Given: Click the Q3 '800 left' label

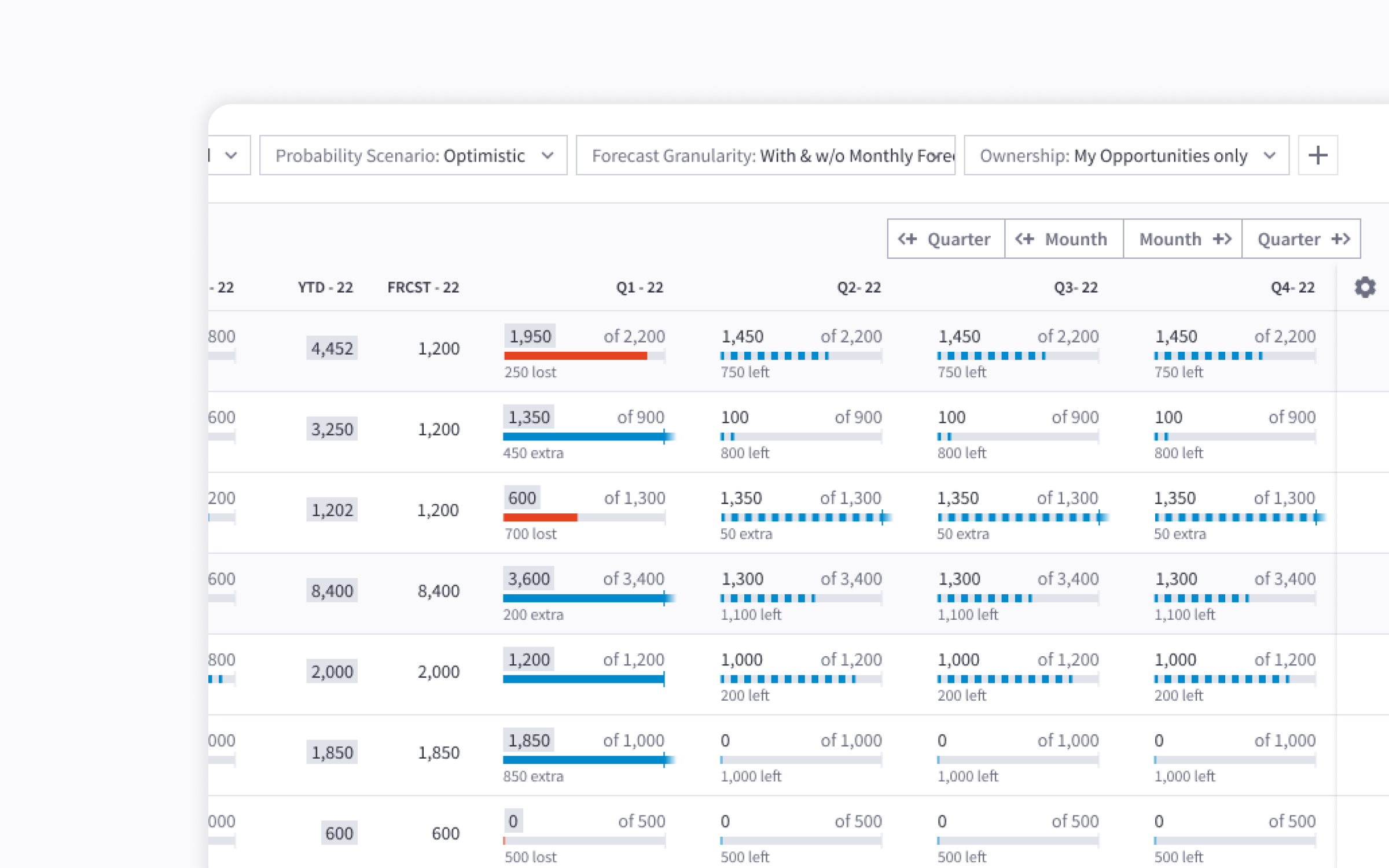Looking at the screenshot, I should click(x=962, y=453).
